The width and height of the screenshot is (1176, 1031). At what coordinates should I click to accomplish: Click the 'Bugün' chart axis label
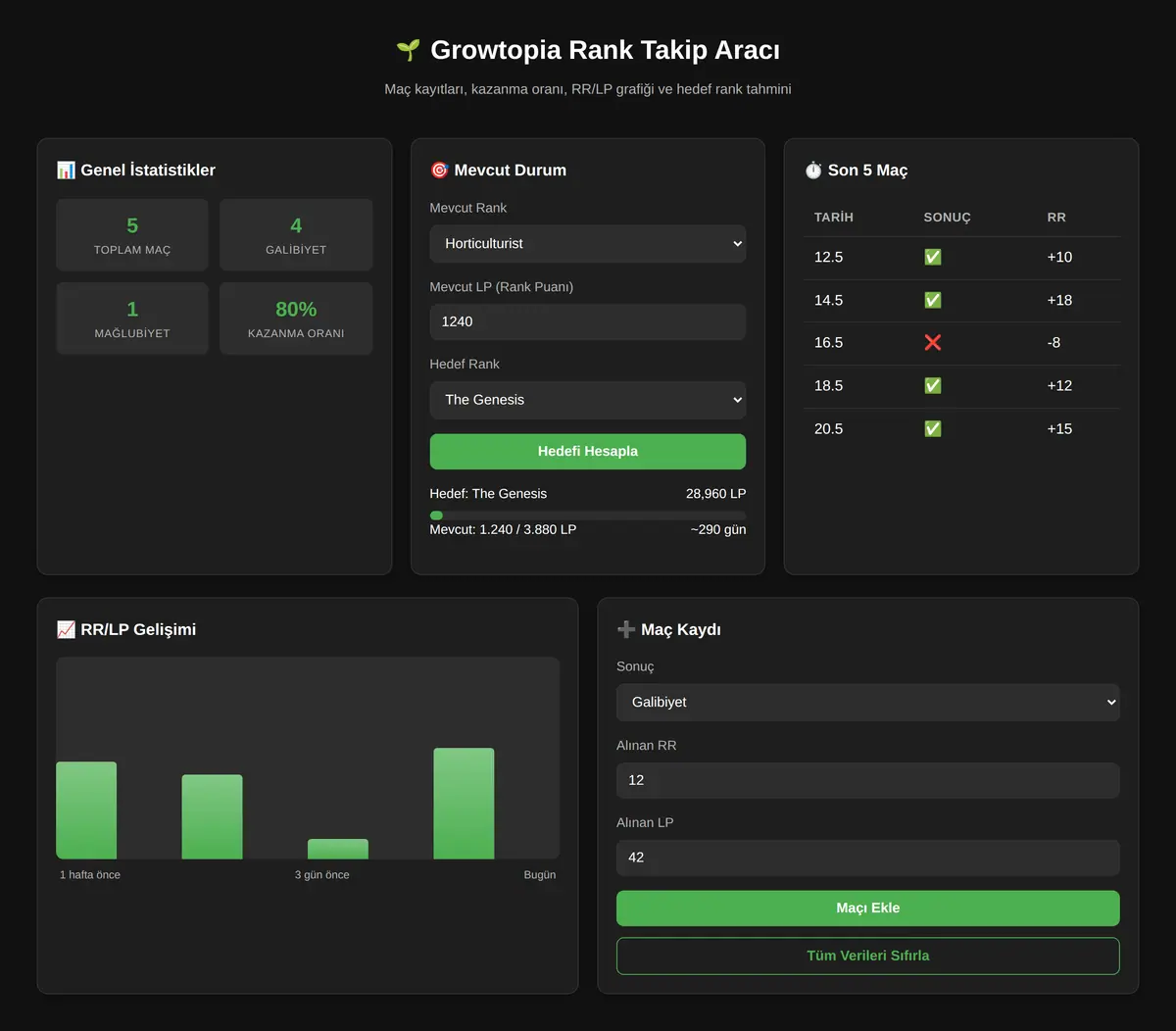point(540,875)
